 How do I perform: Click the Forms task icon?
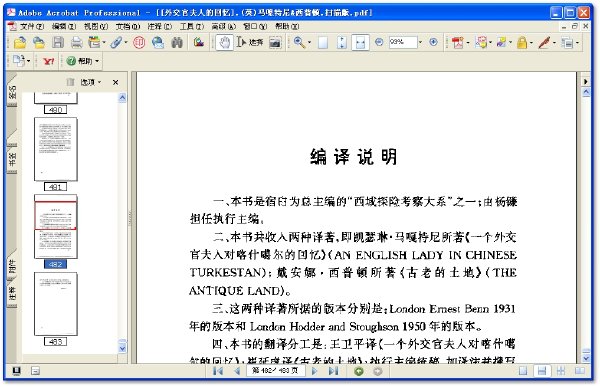pos(567,42)
